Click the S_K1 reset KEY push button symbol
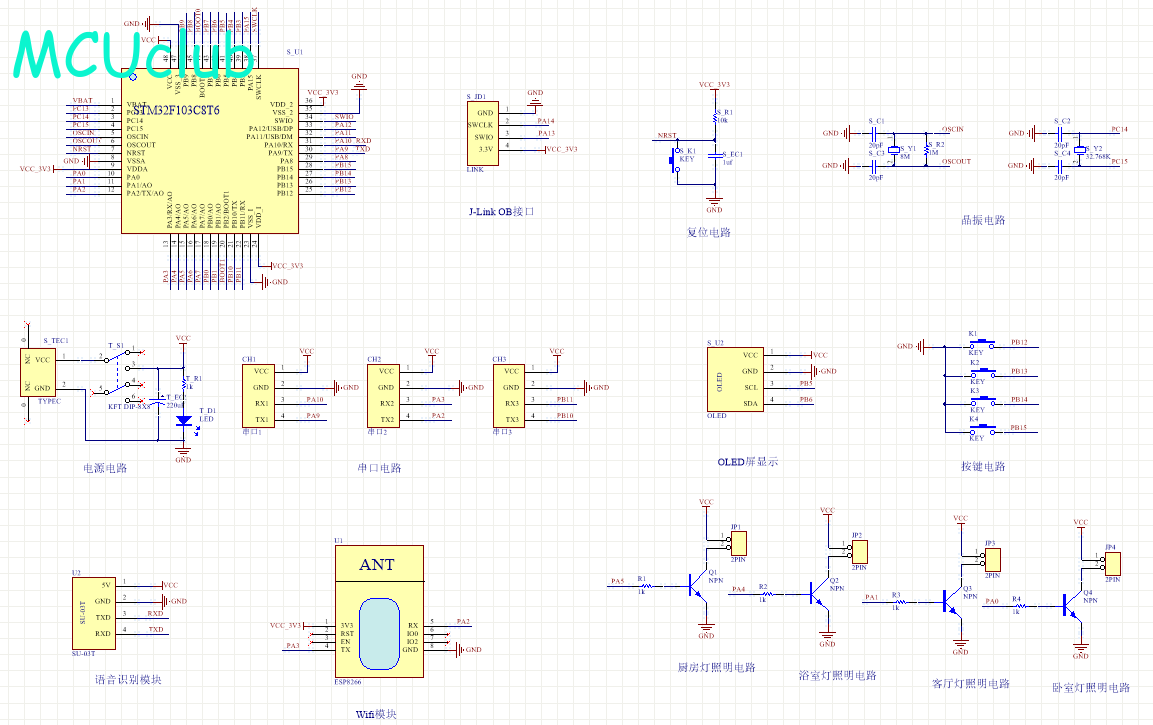 tap(675, 160)
